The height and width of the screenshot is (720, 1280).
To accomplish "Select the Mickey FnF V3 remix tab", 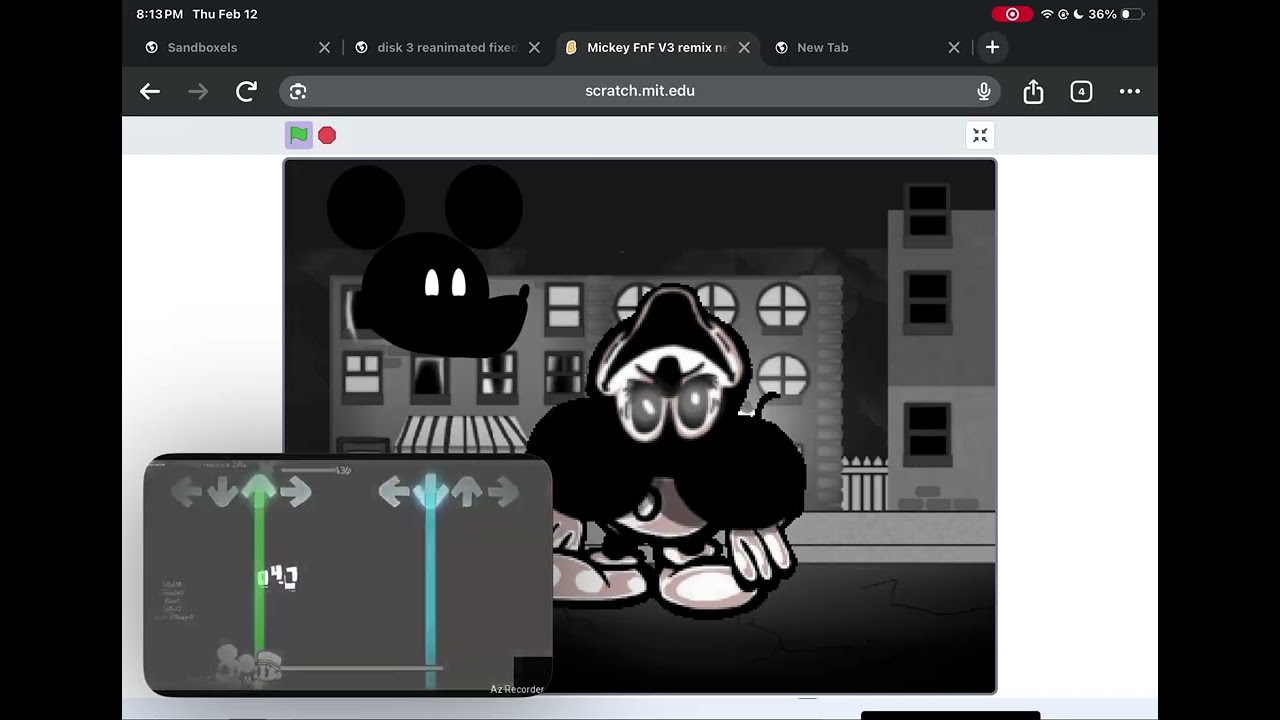I will (656, 47).
